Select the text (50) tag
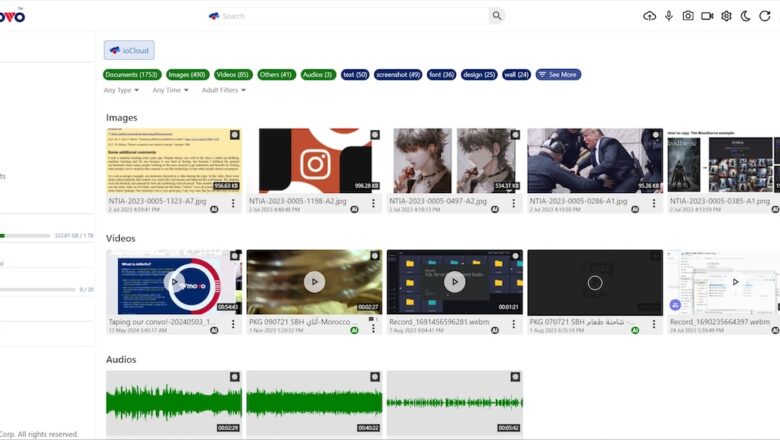 [x=355, y=75]
